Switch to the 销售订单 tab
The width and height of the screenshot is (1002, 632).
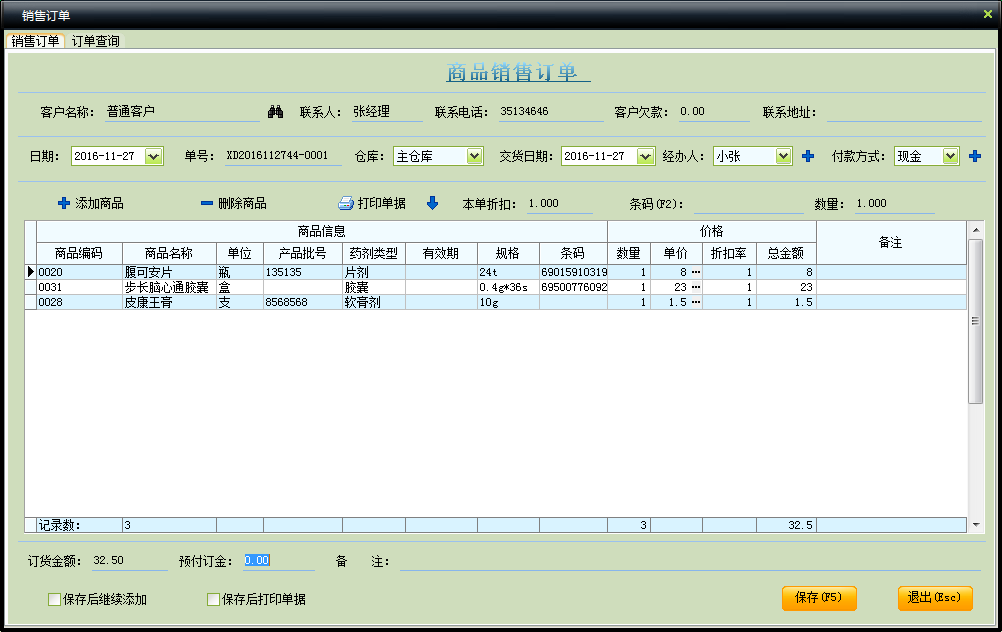pos(35,41)
